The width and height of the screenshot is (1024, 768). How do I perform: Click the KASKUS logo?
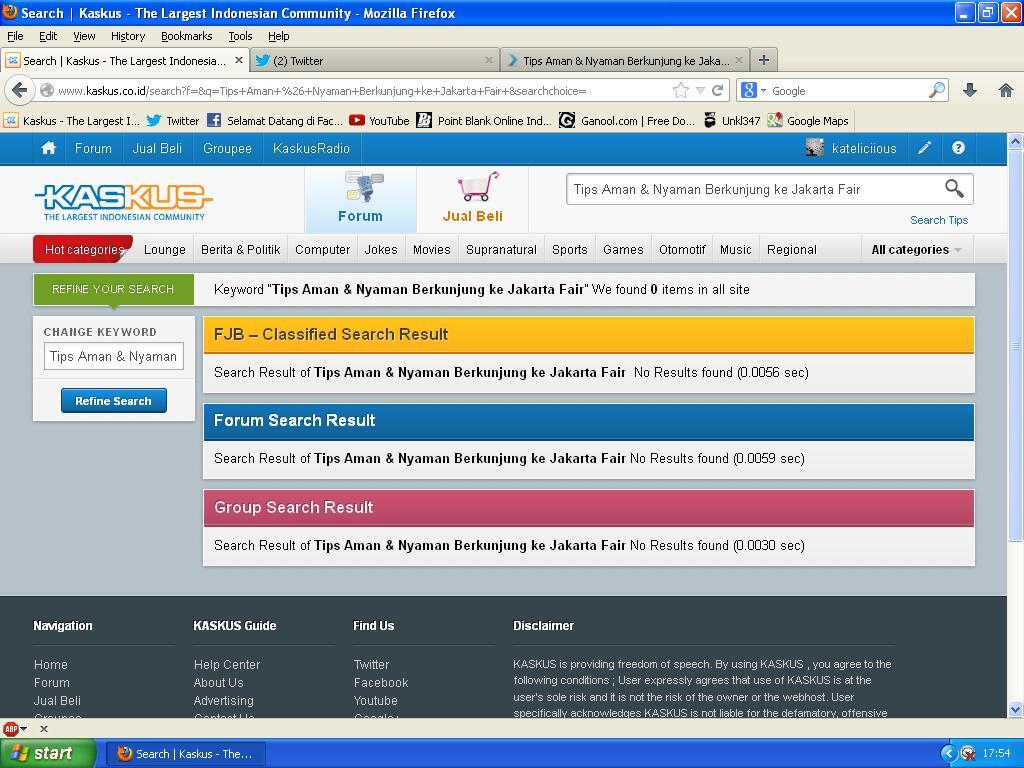(x=123, y=202)
